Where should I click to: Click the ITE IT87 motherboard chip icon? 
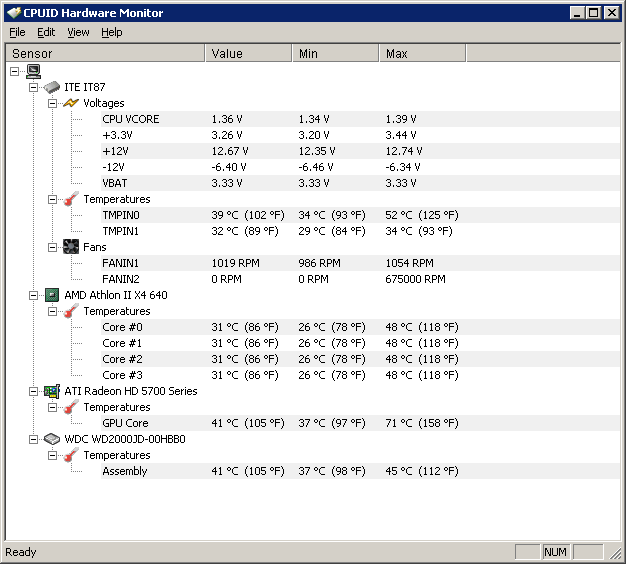coord(51,87)
